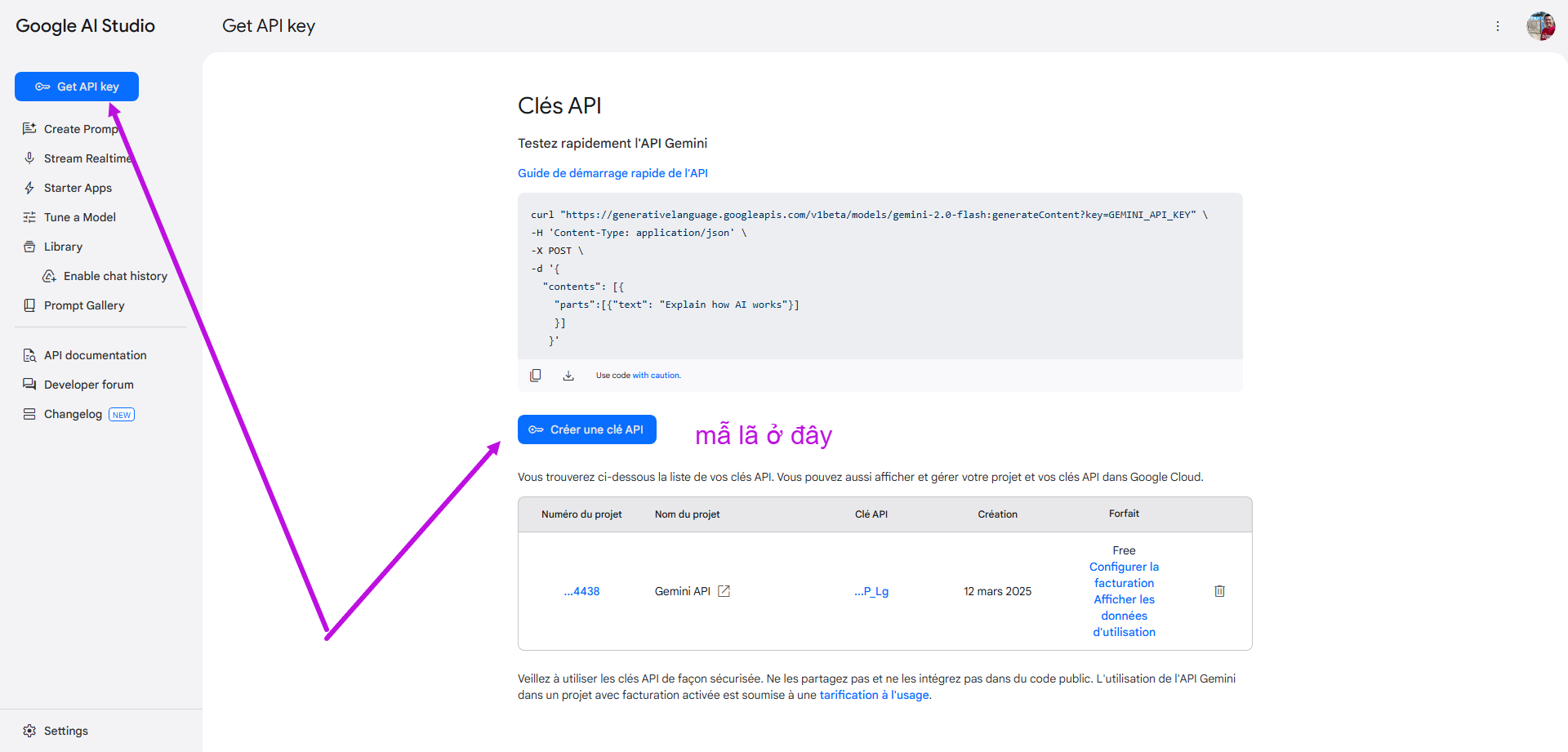Open Guide de démarrage rapide de l'API link

[x=612, y=173]
